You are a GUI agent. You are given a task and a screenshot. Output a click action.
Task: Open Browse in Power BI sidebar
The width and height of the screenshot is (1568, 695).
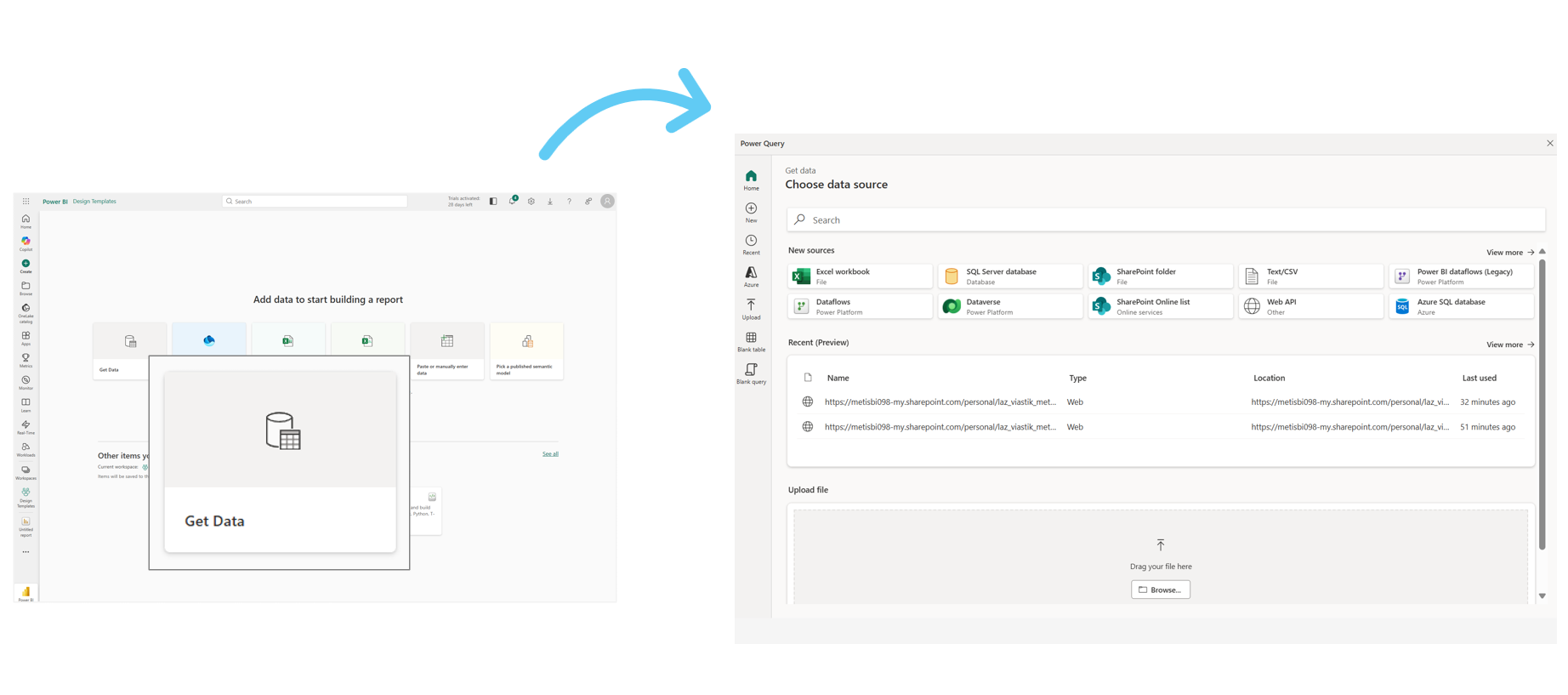(26, 288)
